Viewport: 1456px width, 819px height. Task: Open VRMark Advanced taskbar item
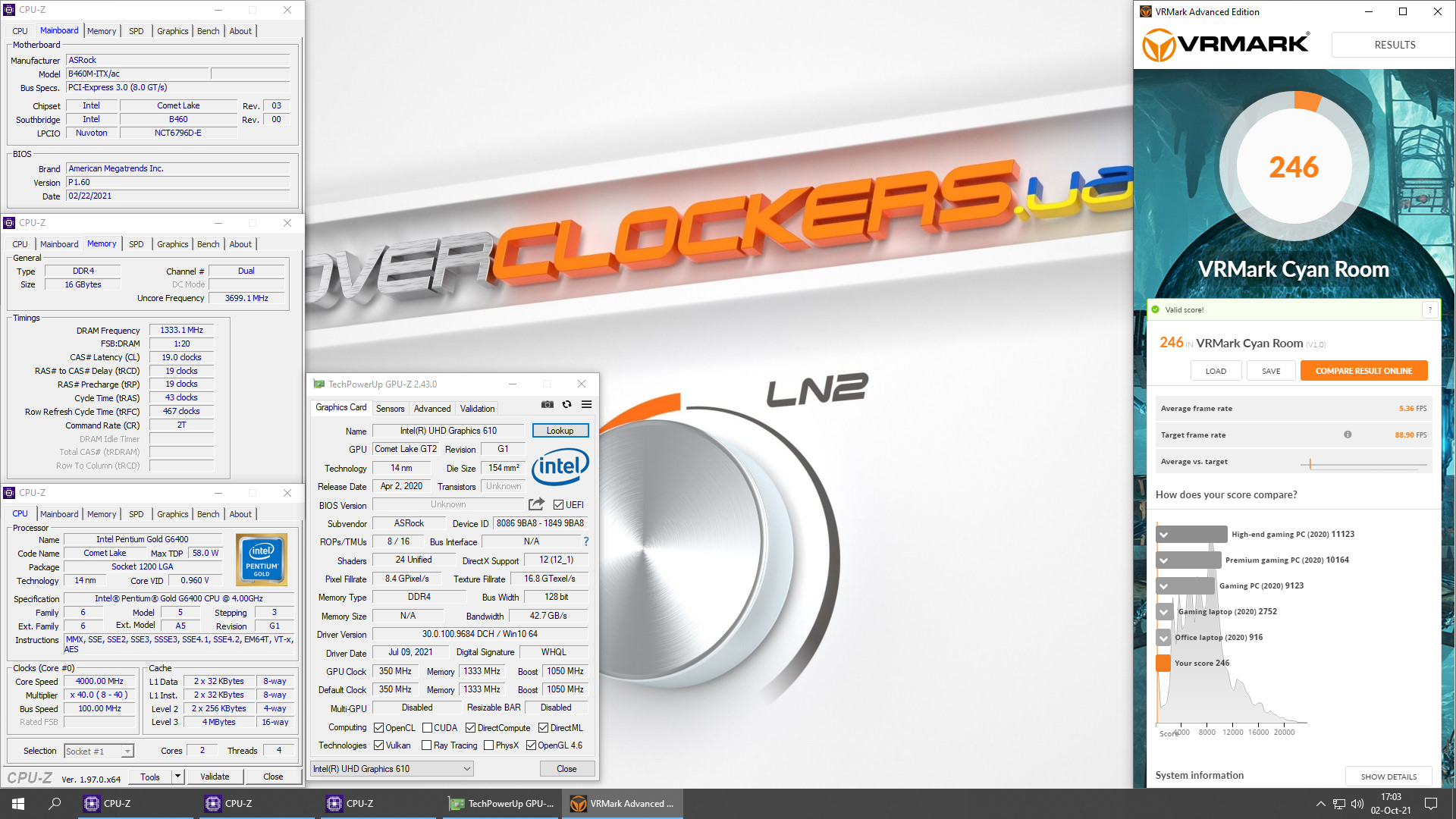(623, 804)
